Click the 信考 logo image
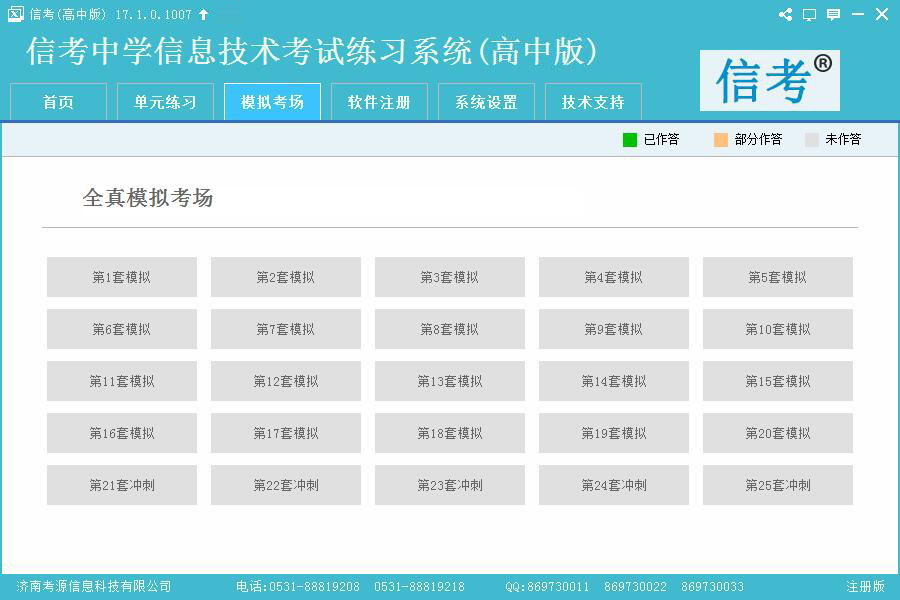 point(769,80)
